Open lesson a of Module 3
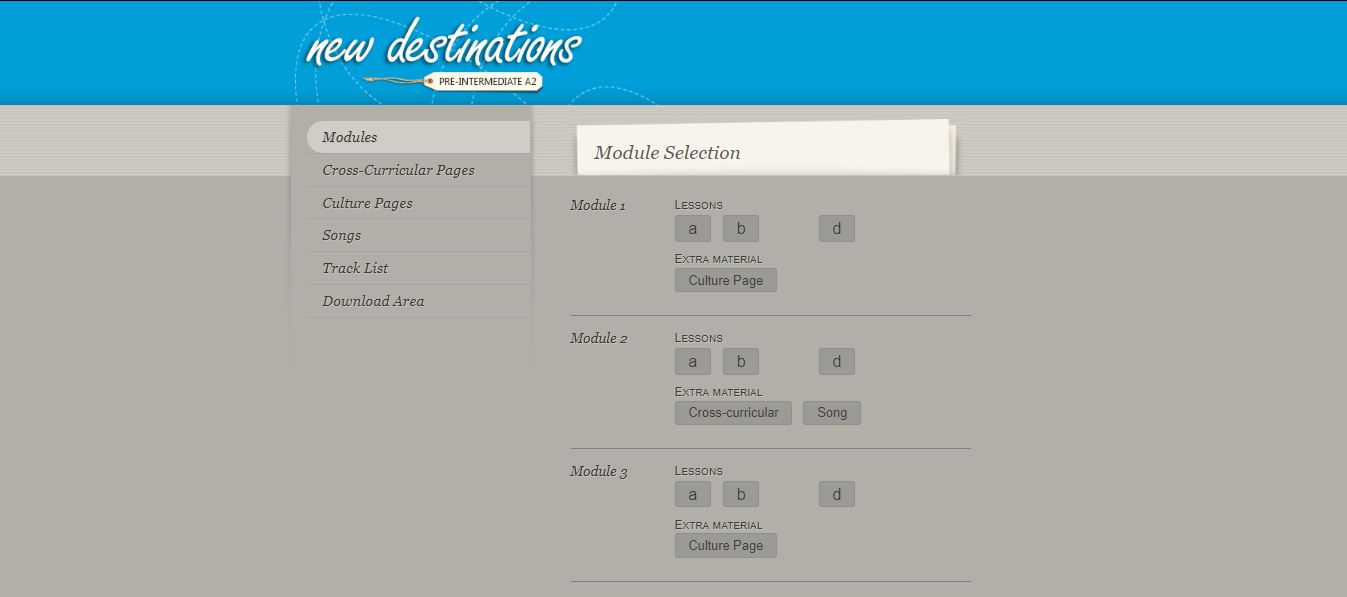This screenshot has height=597, width=1347. [693, 495]
